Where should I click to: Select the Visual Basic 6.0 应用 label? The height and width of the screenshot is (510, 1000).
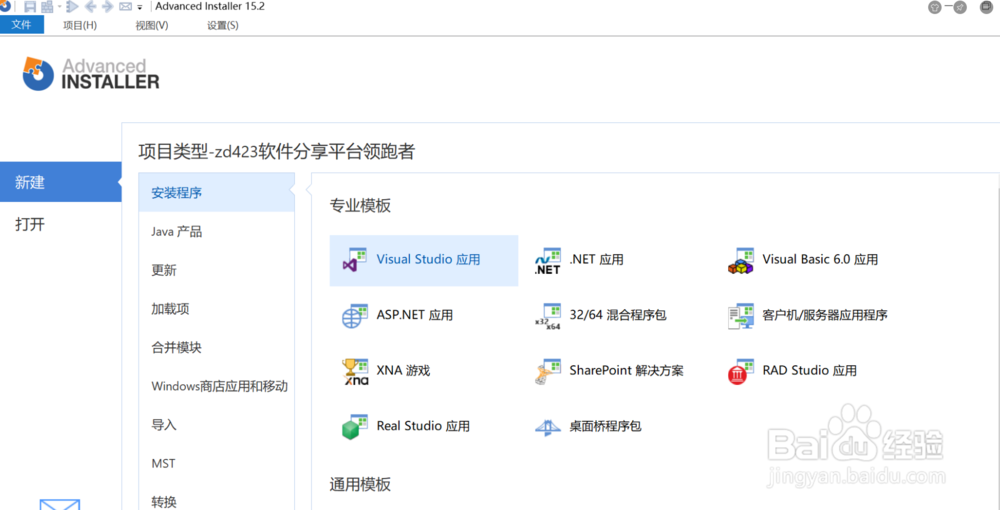click(820, 259)
